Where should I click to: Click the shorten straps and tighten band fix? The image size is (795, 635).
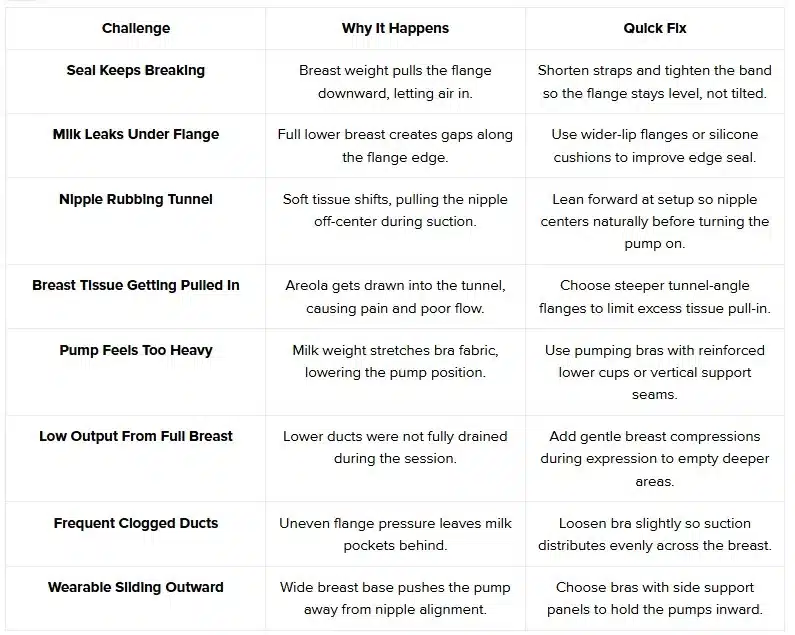click(x=655, y=82)
